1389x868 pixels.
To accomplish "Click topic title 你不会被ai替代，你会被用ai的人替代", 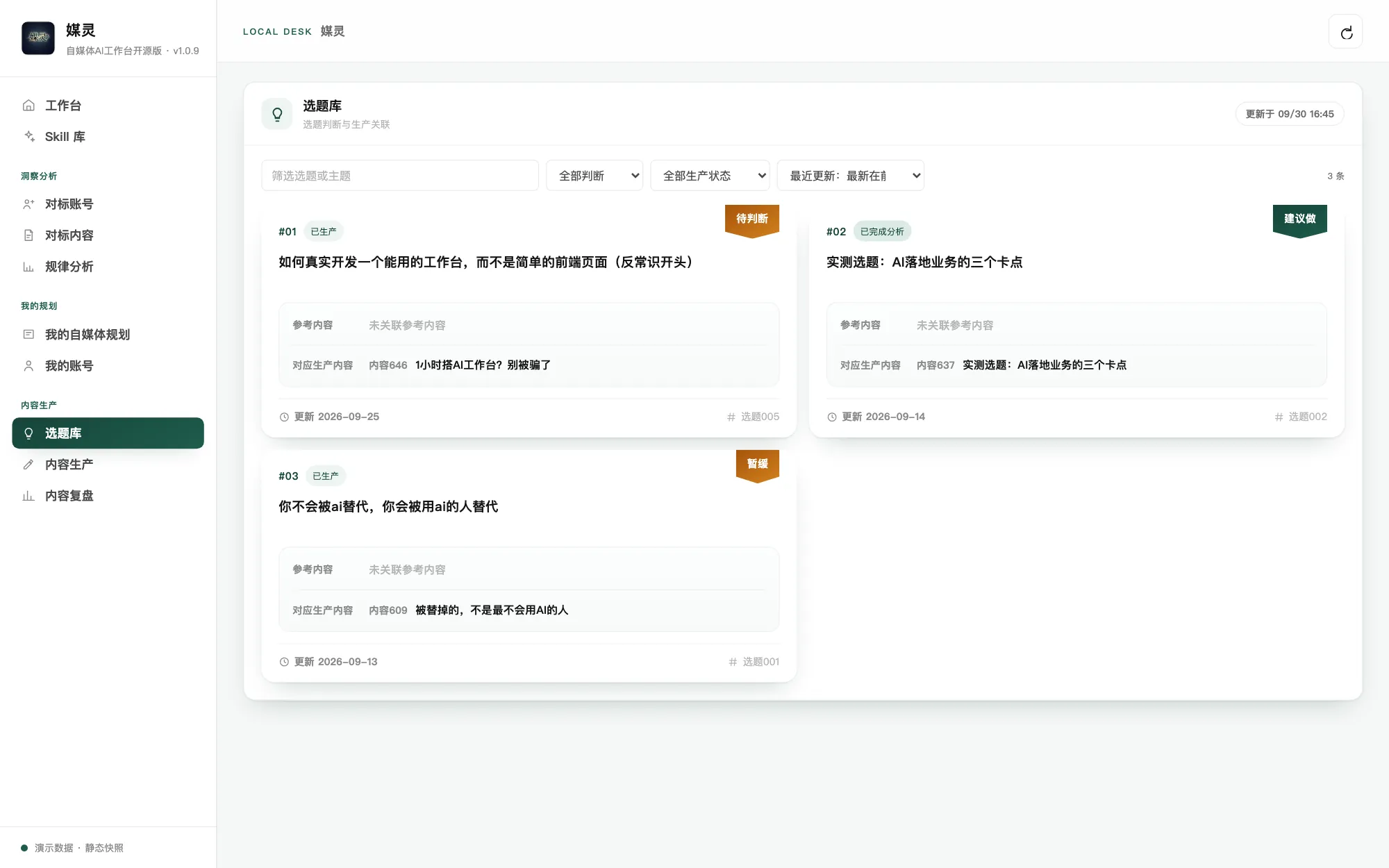I will tap(388, 507).
